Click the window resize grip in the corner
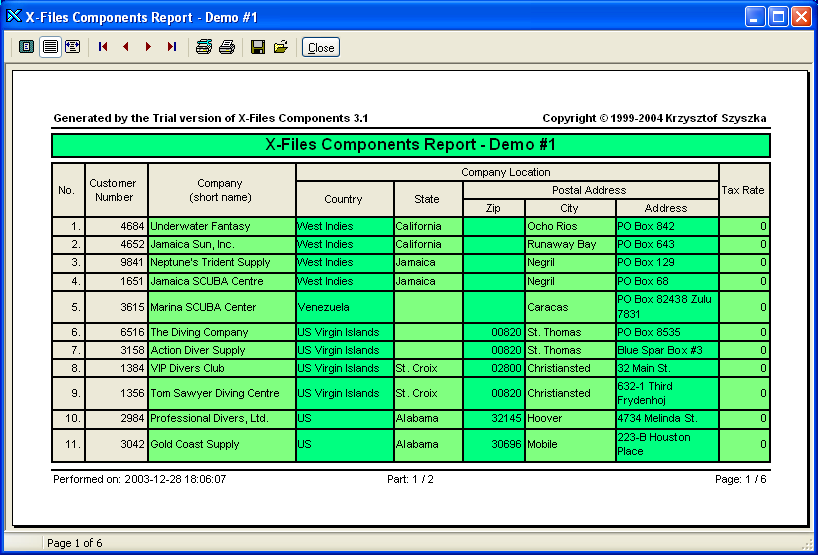 coord(808,545)
